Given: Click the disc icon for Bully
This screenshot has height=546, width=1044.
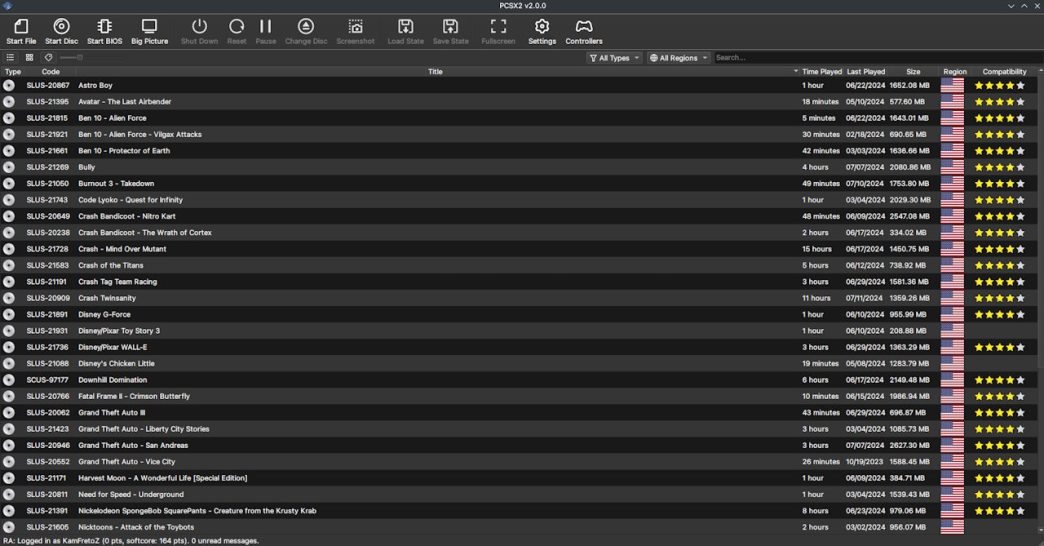Looking at the screenshot, I should click(x=9, y=167).
